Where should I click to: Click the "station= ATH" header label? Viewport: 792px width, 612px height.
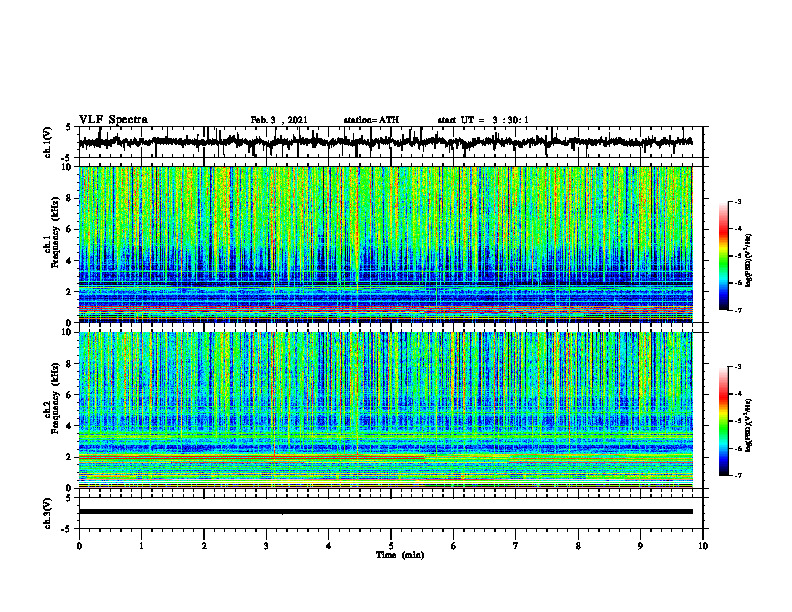[x=371, y=120]
